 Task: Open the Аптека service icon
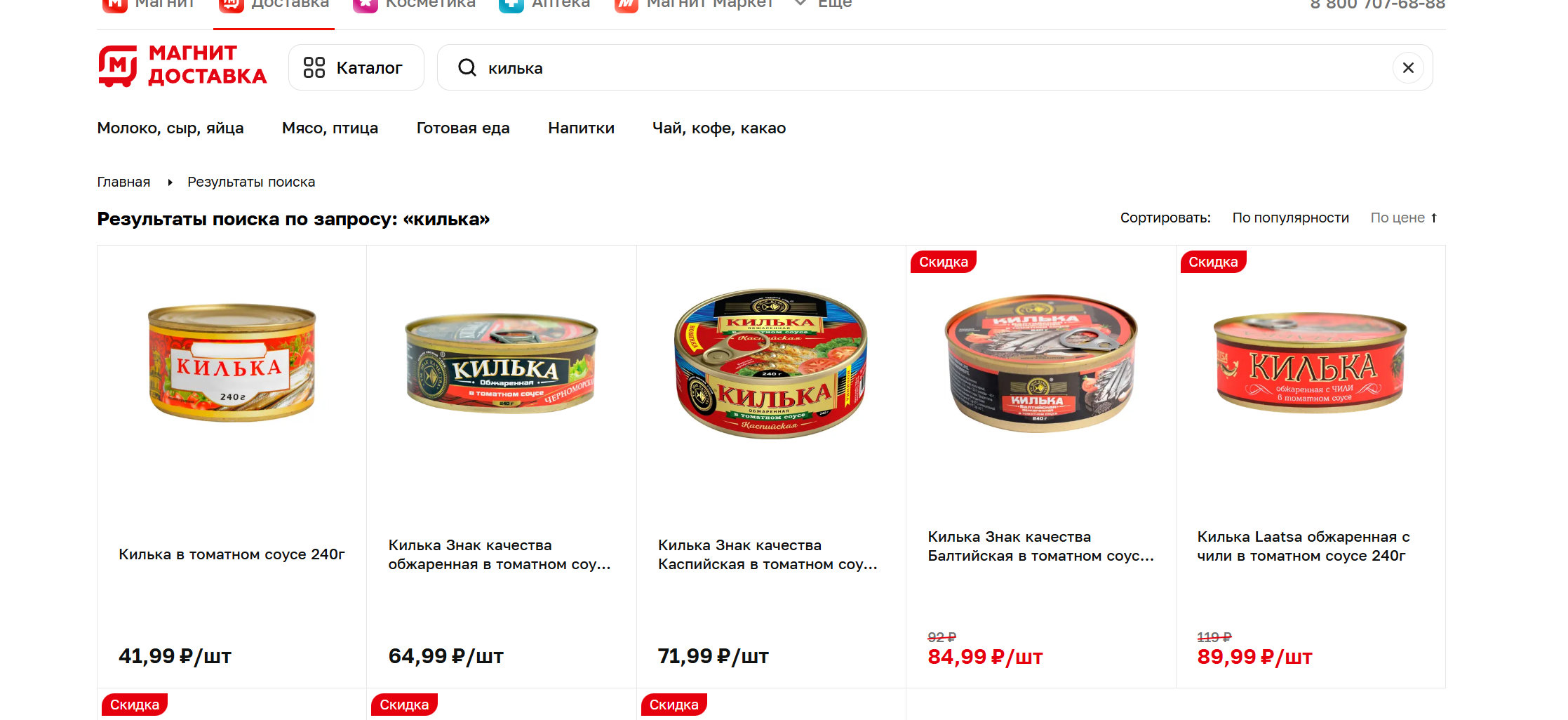point(511,4)
